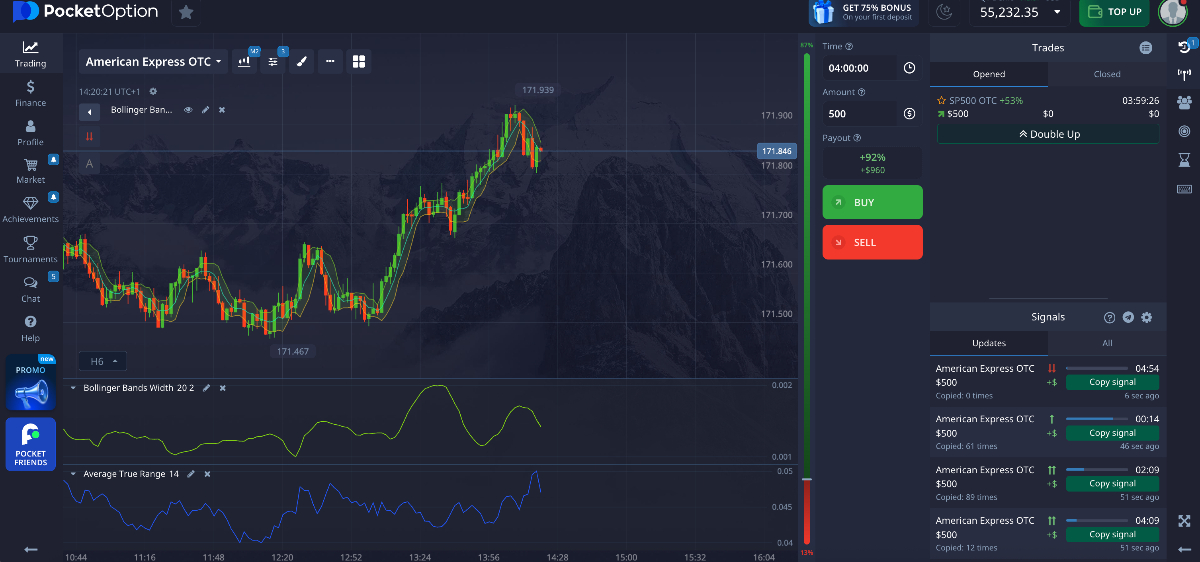Switch to the Opened trades tab

coord(989,74)
